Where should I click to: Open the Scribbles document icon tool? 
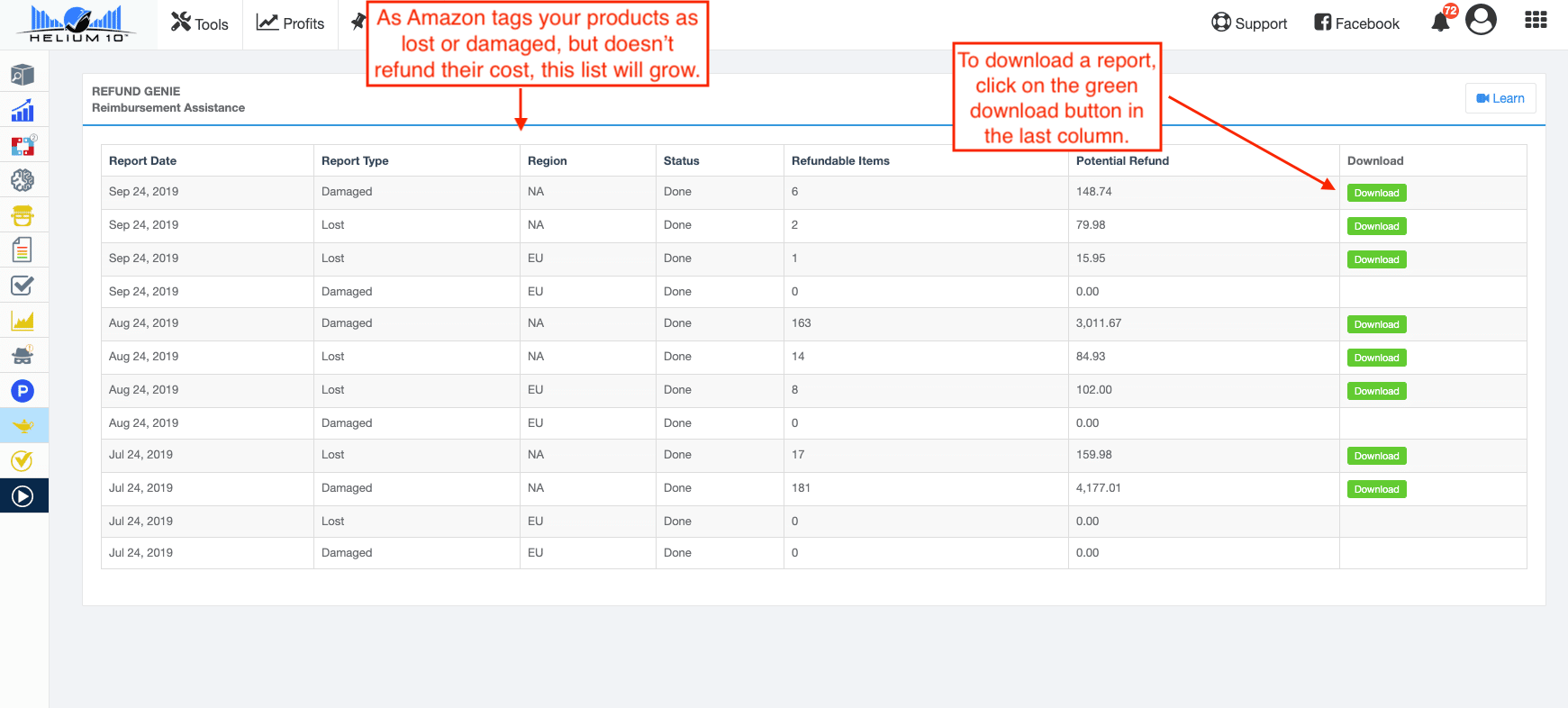pyautogui.click(x=23, y=250)
